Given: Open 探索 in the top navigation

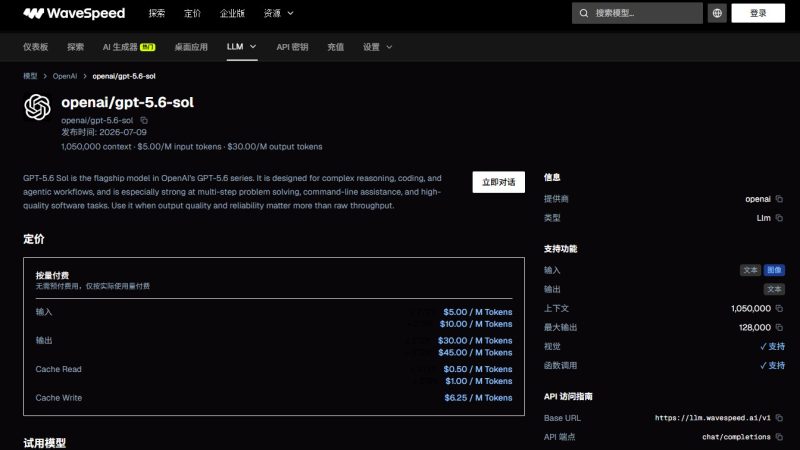Looking at the screenshot, I should [x=157, y=13].
